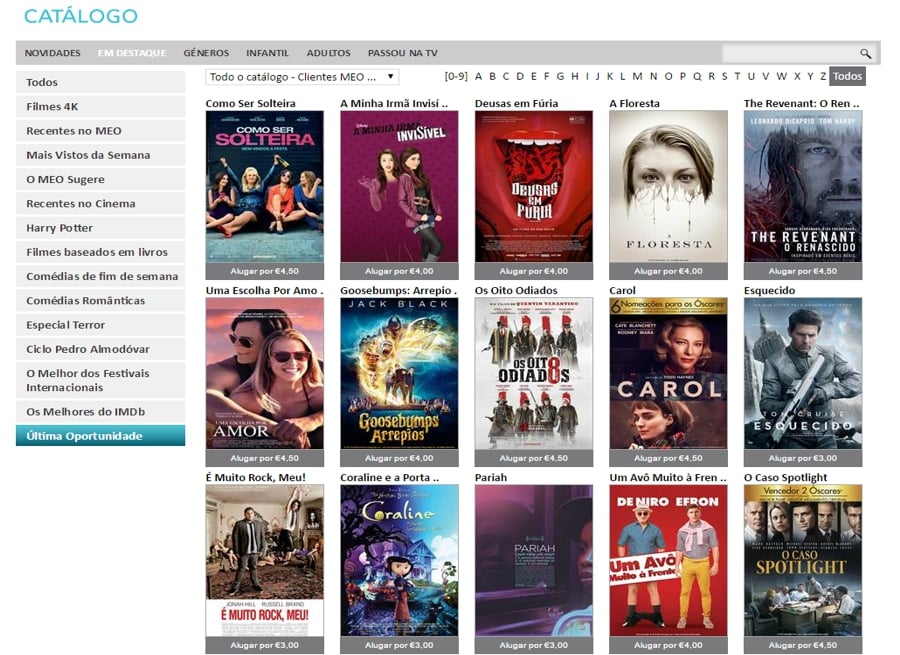Screen dimensions: 900x655
Task: Open O Melhor dos Festivais Internacionais
Action: tap(100, 380)
